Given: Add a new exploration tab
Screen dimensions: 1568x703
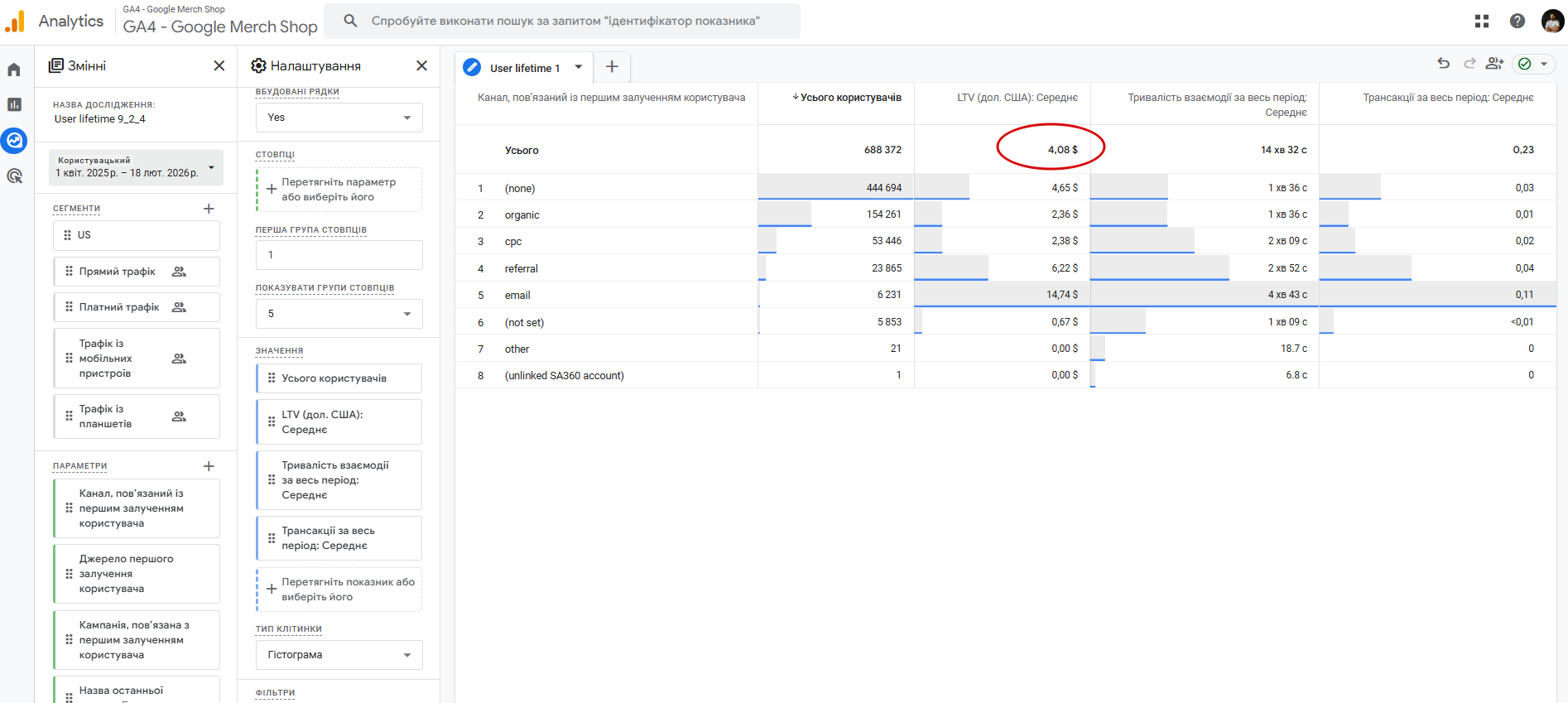Looking at the screenshot, I should (612, 67).
